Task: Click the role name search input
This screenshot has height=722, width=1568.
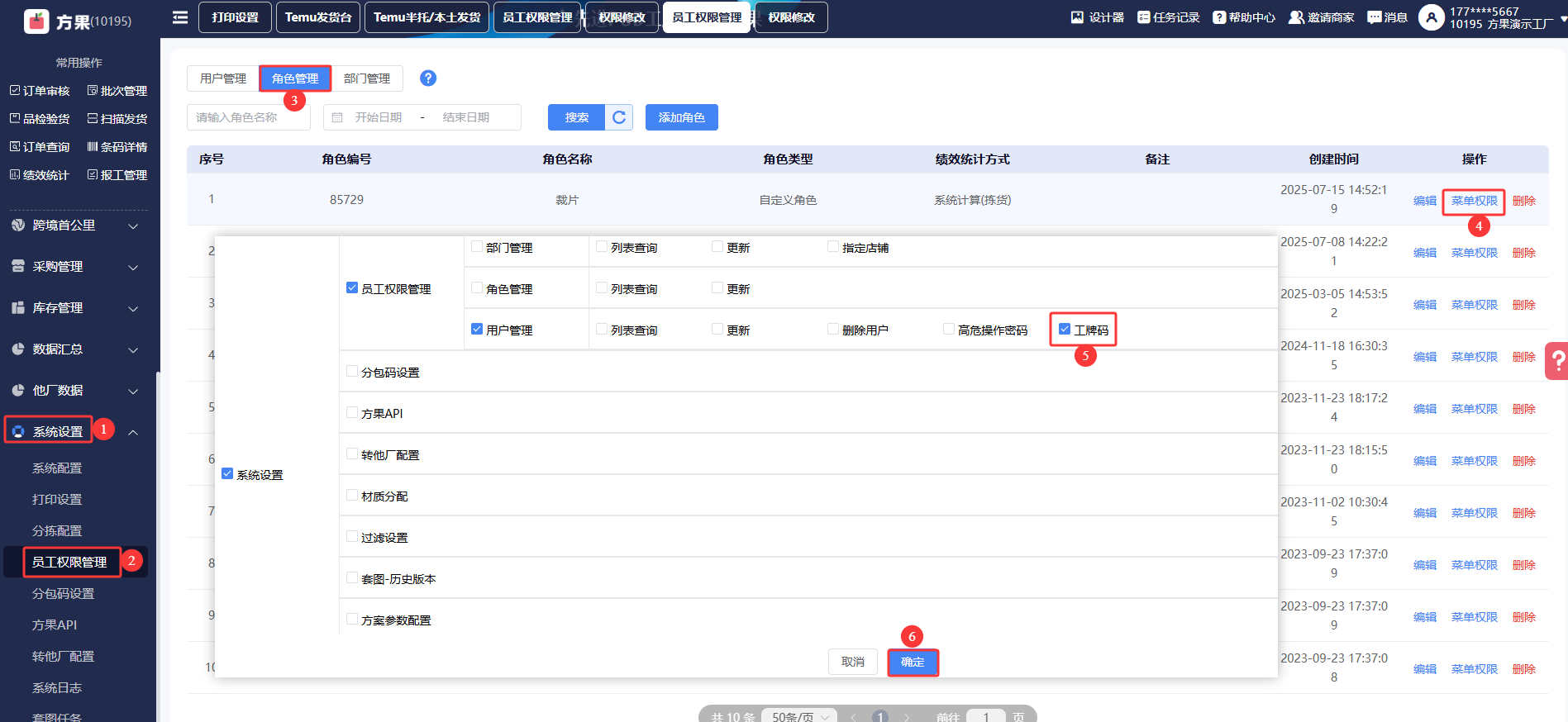Action: (248, 117)
